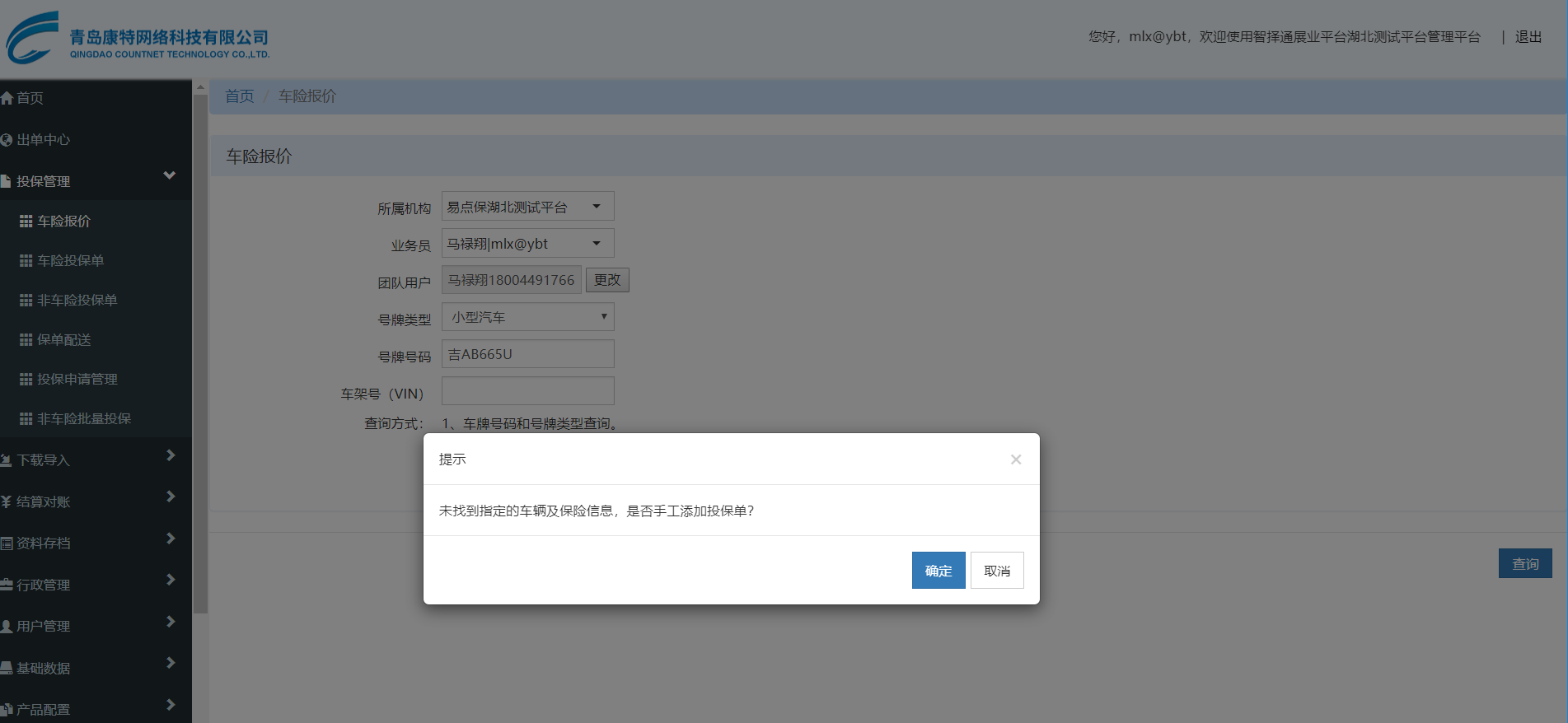The image size is (1568, 723).
Task: Click the home icon beside 首页
Action: [x=7, y=98]
